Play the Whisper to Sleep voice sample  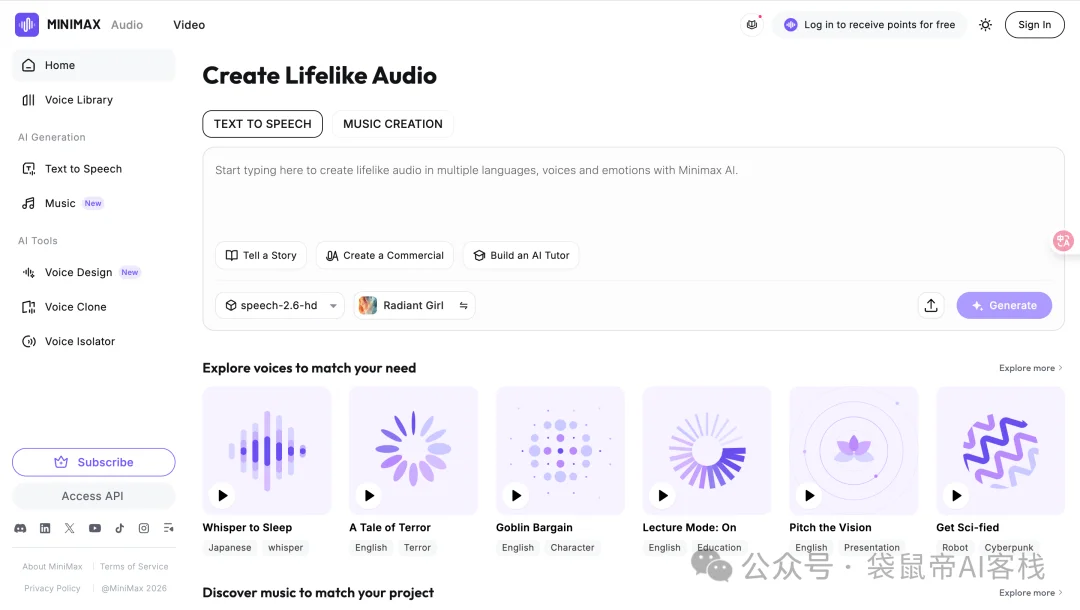coord(223,495)
